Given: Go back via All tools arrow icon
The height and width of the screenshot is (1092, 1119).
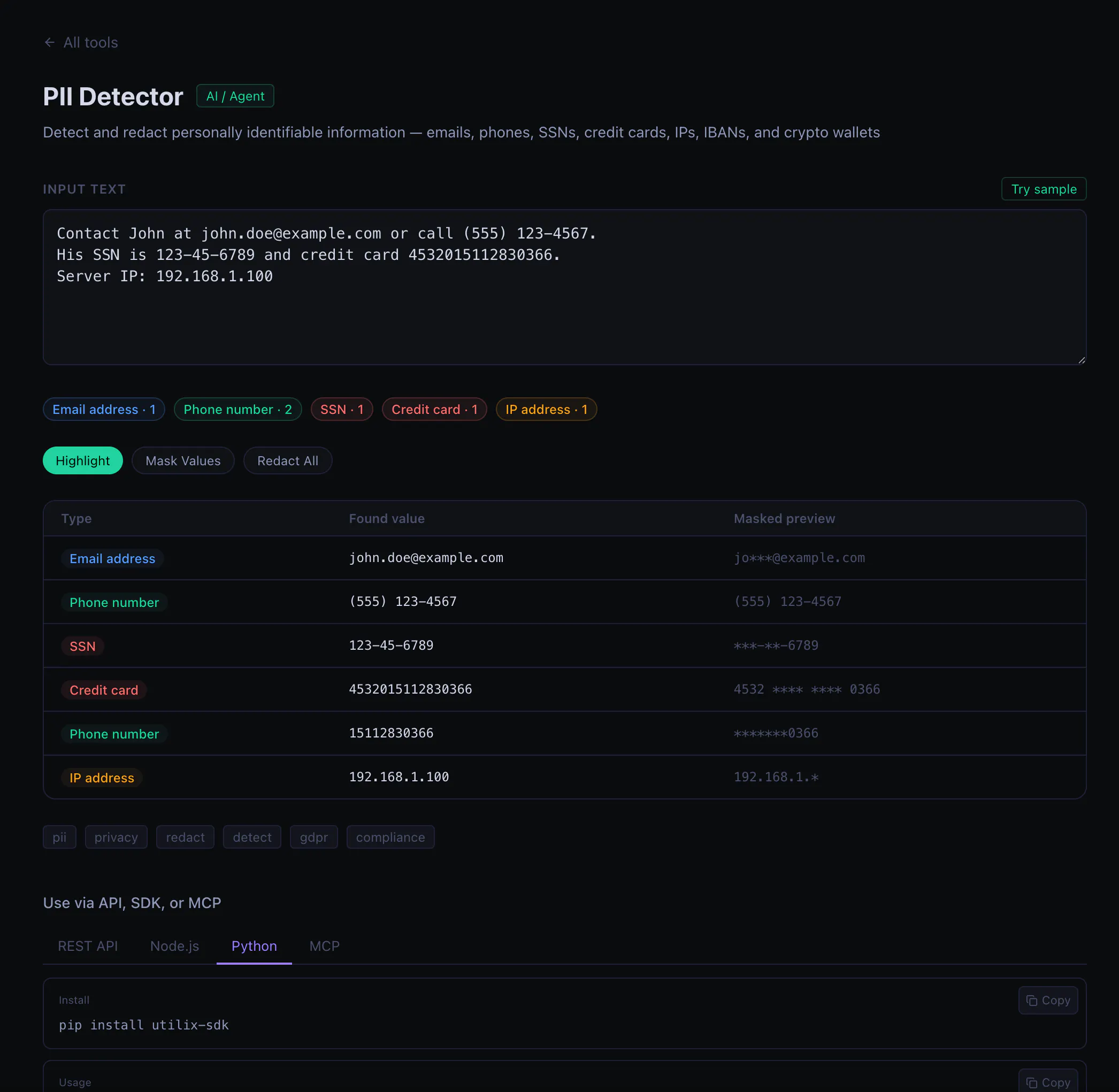Looking at the screenshot, I should pos(49,42).
